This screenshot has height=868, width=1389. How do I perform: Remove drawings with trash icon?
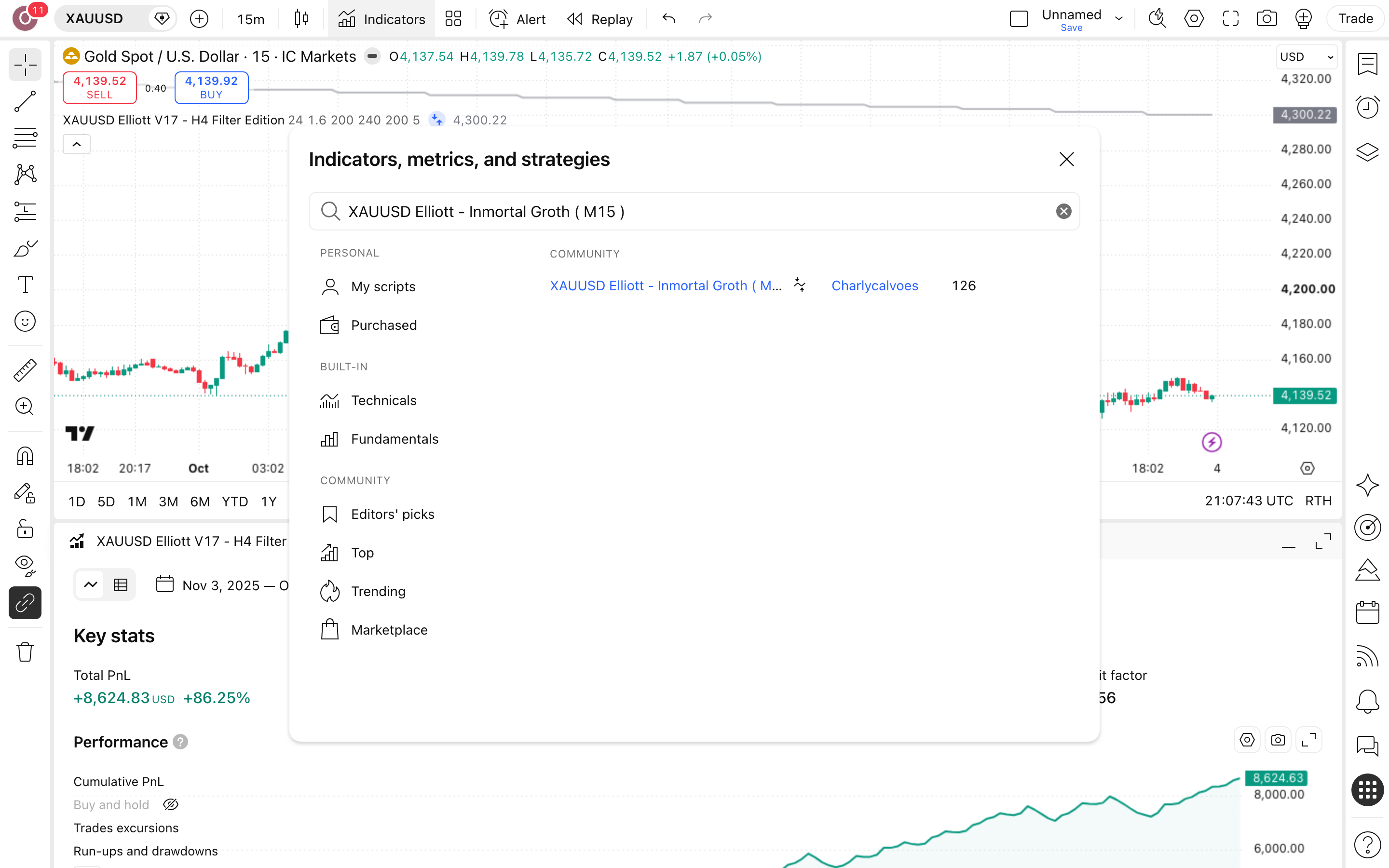(25, 651)
